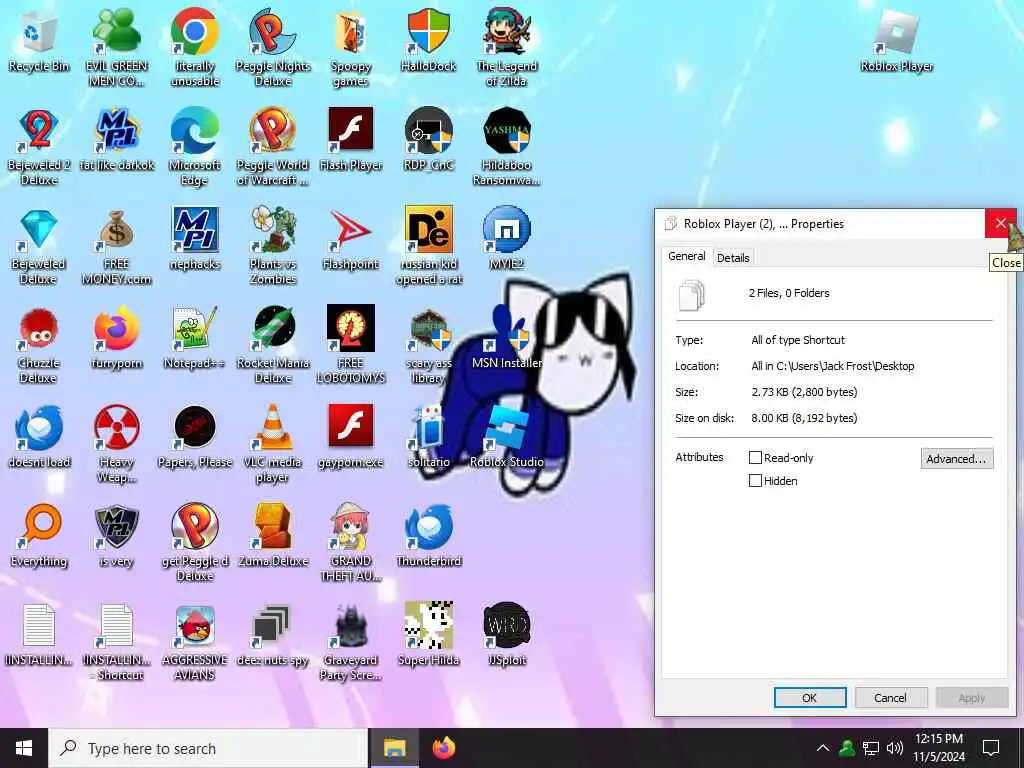The height and width of the screenshot is (768, 1024).
Task: Open Firefox from the taskbar
Action: coord(443,748)
